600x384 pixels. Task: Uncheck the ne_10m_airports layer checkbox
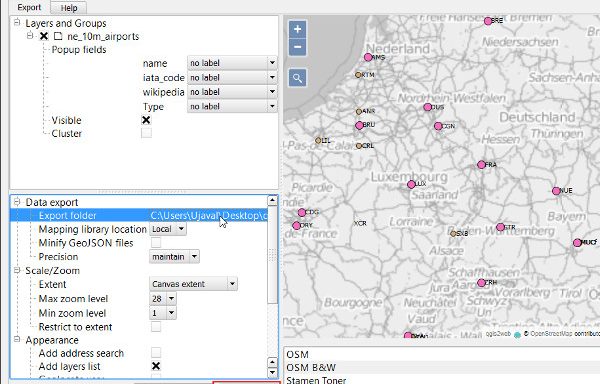pyautogui.click(x=44, y=36)
